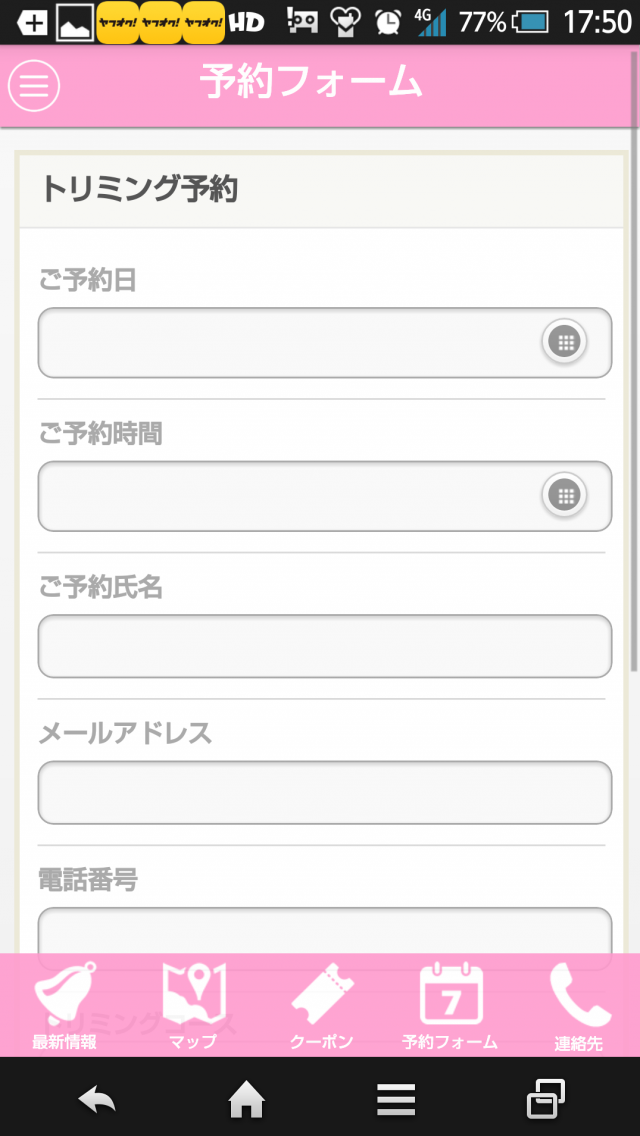Focus the ご予約日 date field
640x1136 pixels.
pyautogui.click(x=325, y=343)
